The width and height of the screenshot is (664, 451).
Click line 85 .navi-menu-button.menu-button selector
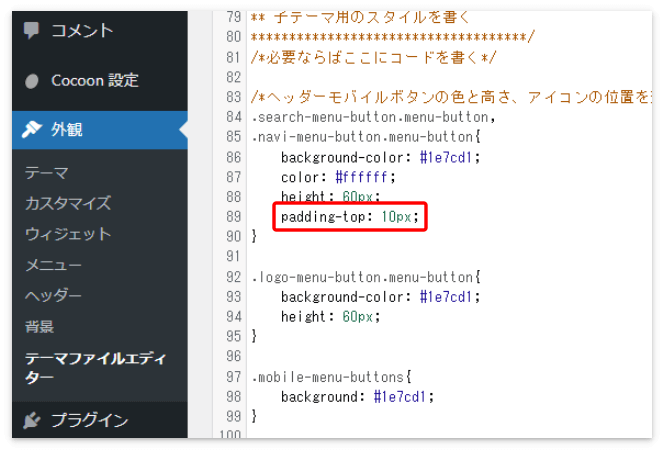tap(366, 137)
